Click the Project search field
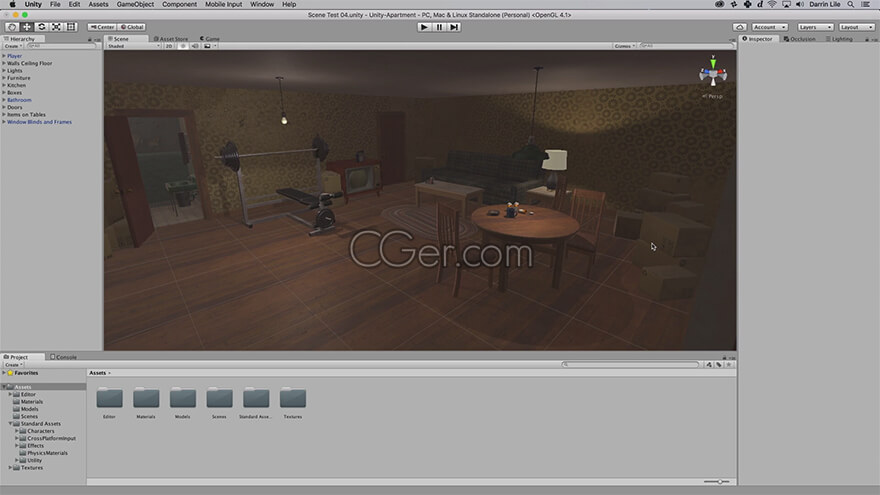880x495 pixels. (630, 365)
